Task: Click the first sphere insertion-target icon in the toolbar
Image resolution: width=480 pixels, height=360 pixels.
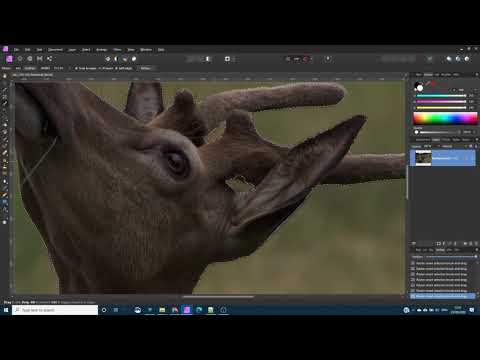Action: [449, 59]
